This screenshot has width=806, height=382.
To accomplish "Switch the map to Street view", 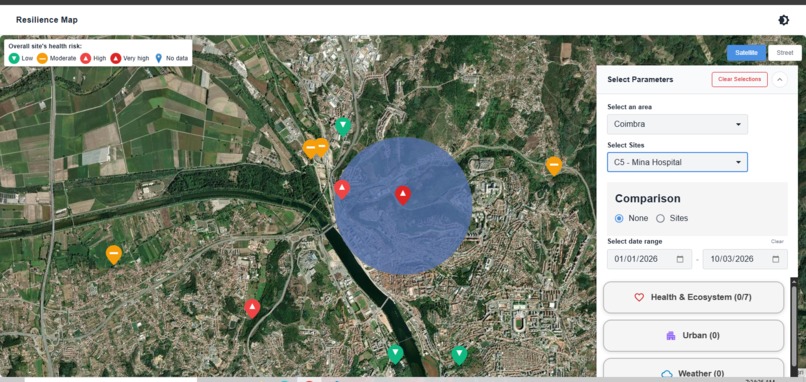I will (x=784, y=52).
